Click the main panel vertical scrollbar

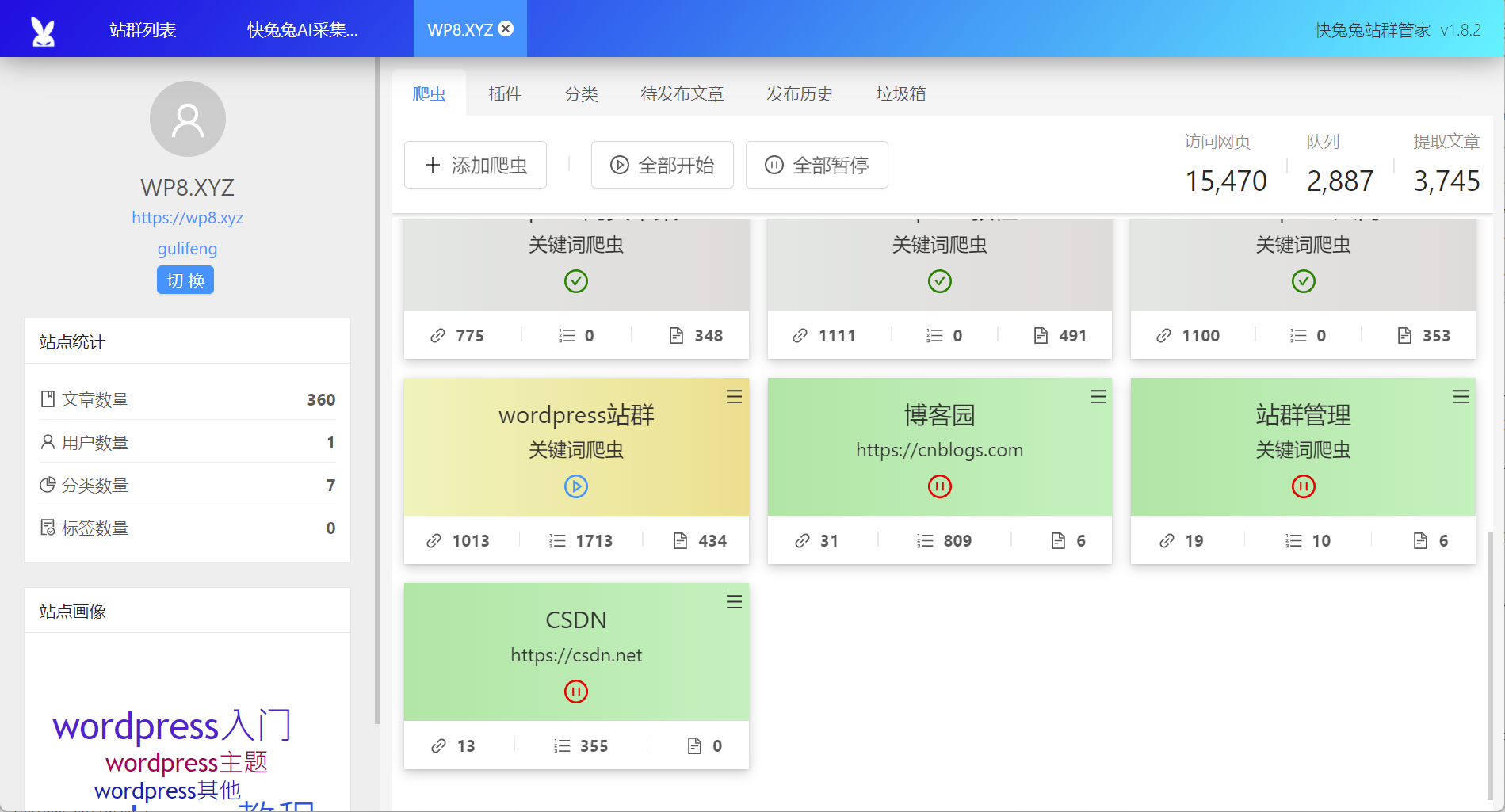click(x=1490, y=665)
